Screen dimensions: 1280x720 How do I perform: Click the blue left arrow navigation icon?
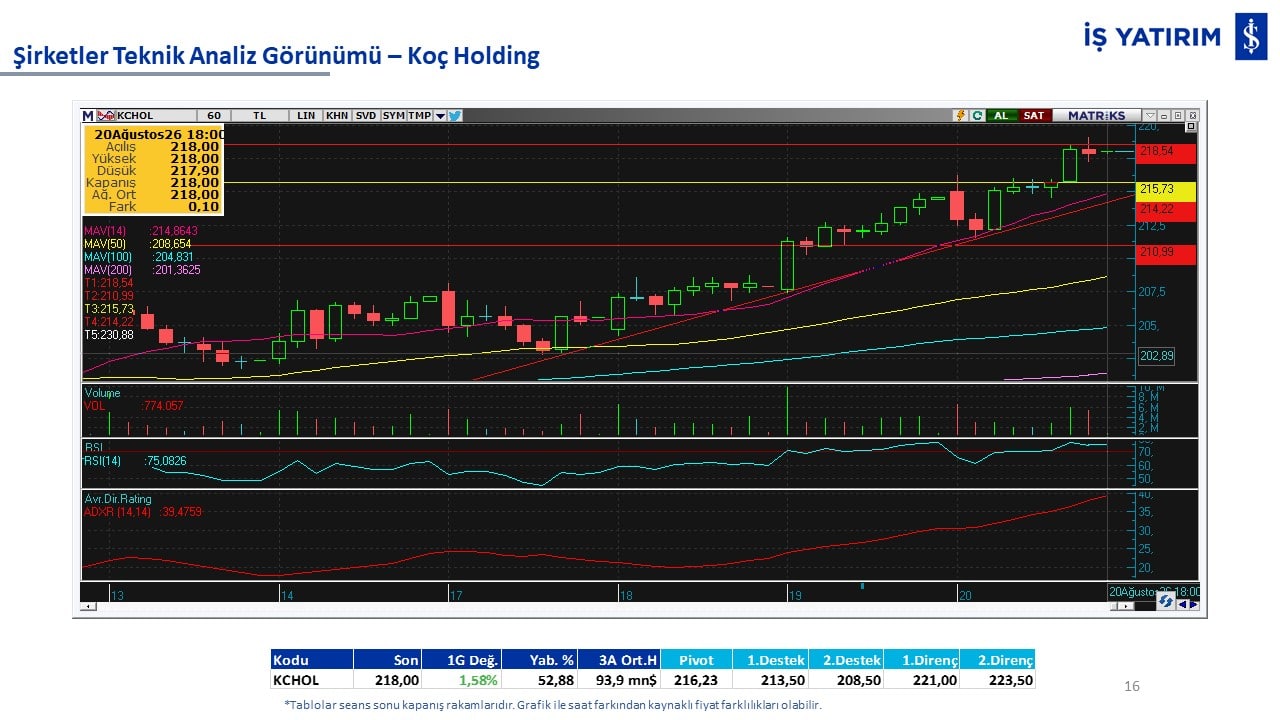pyautogui.click(x=1182, y=603)
